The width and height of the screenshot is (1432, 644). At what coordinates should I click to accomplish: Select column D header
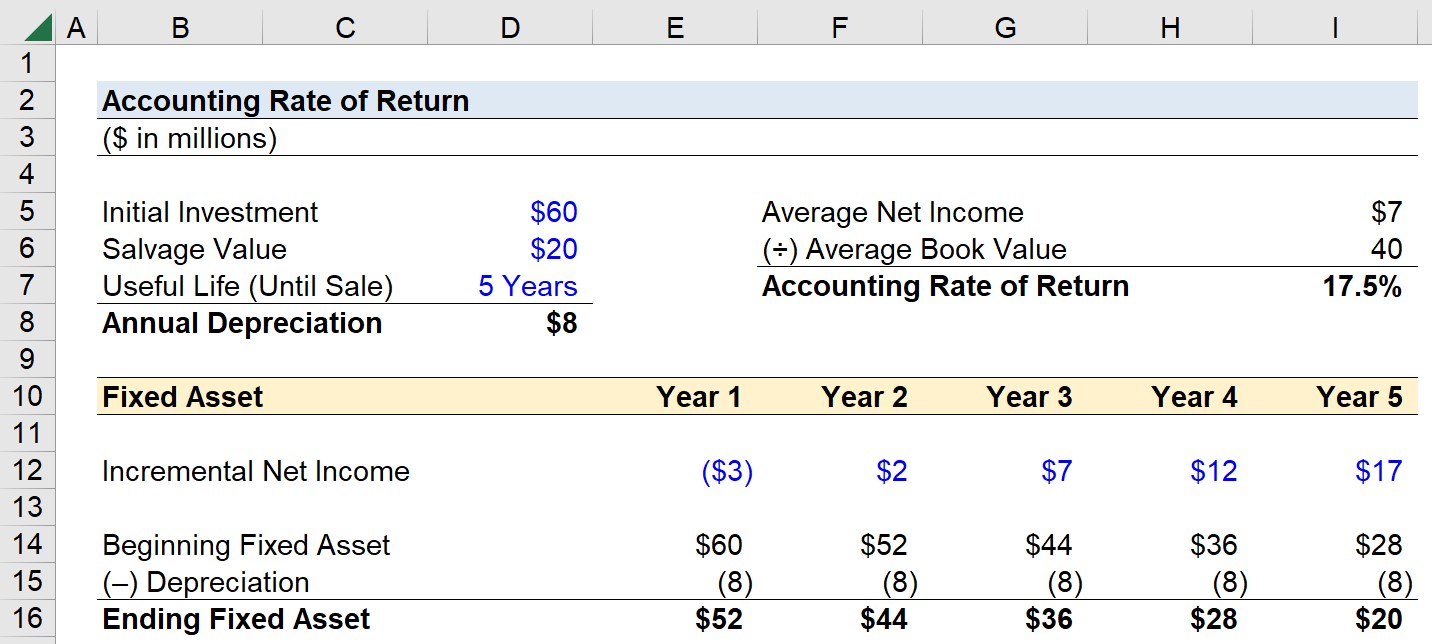(510, 27)
